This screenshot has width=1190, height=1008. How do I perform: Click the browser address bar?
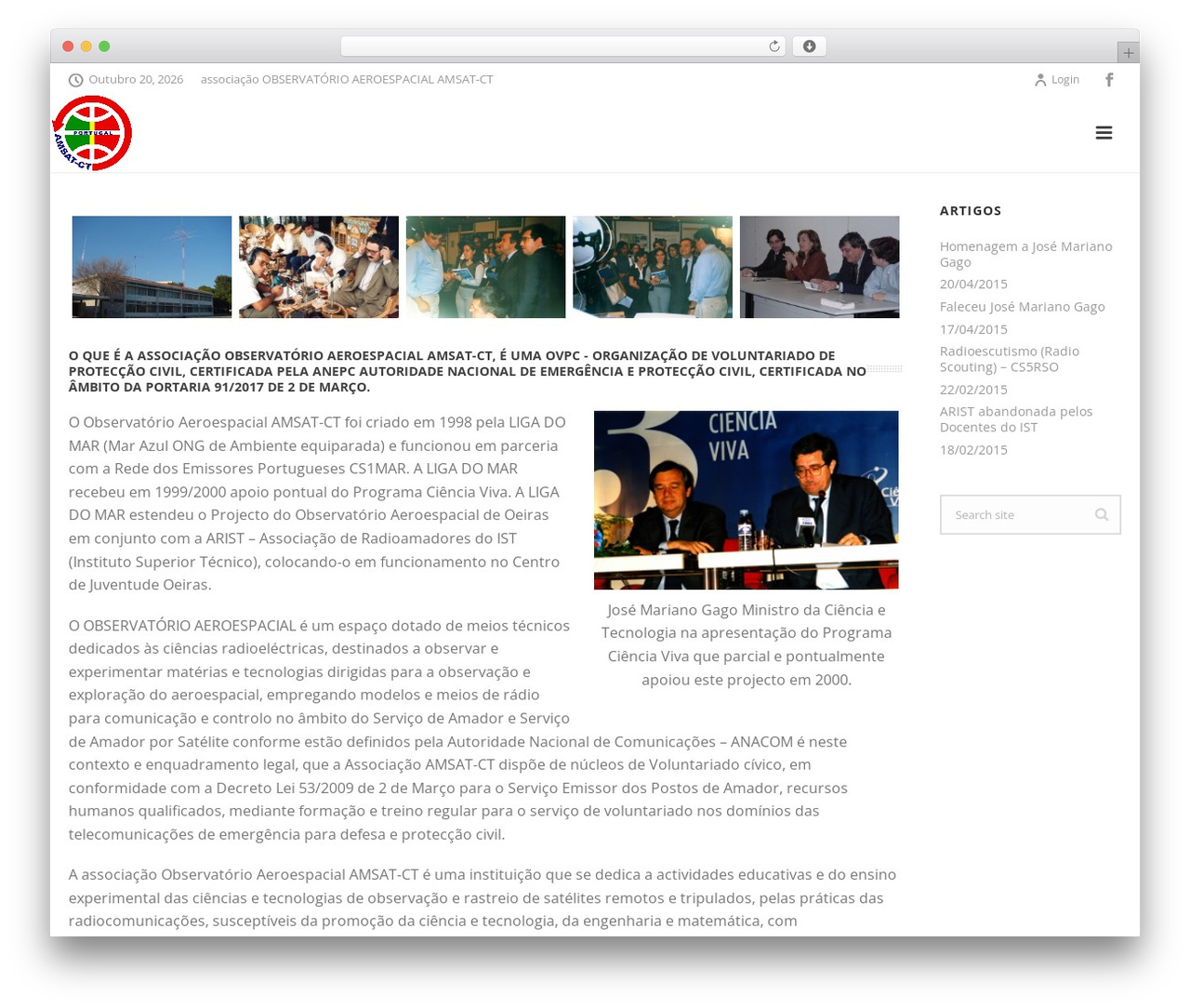click(x=563, y=46)
